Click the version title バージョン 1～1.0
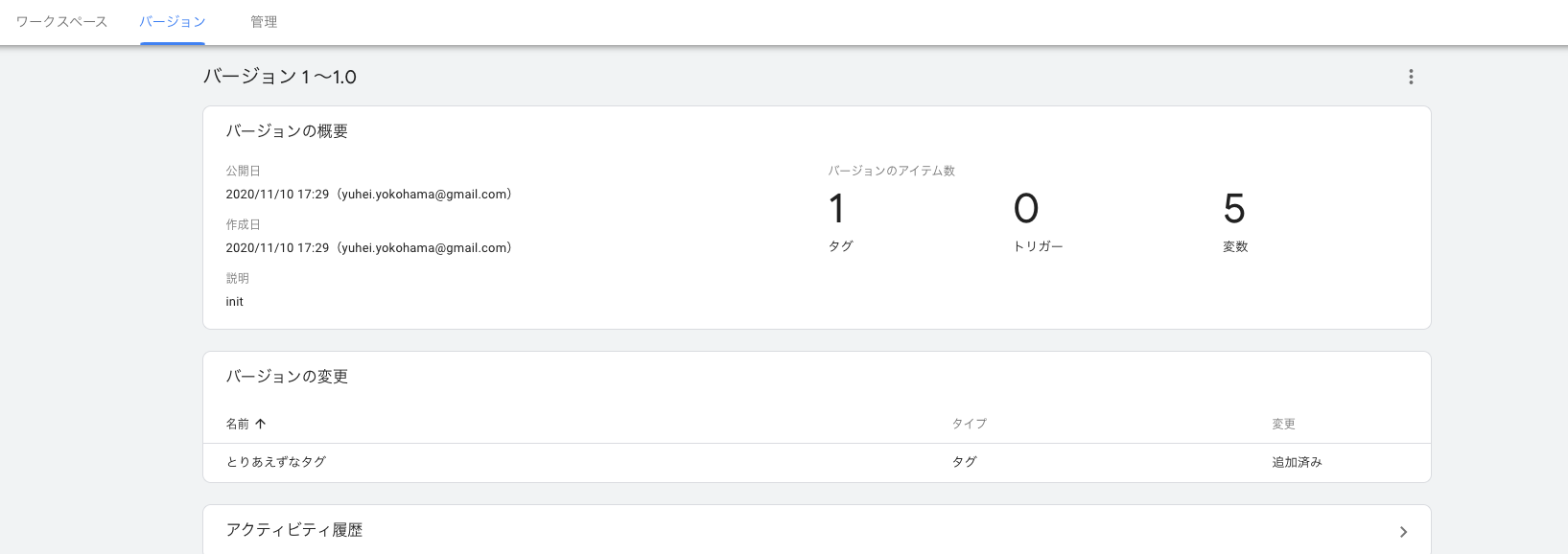Screen dimensions: 1568x554 [x=280, y=76]
